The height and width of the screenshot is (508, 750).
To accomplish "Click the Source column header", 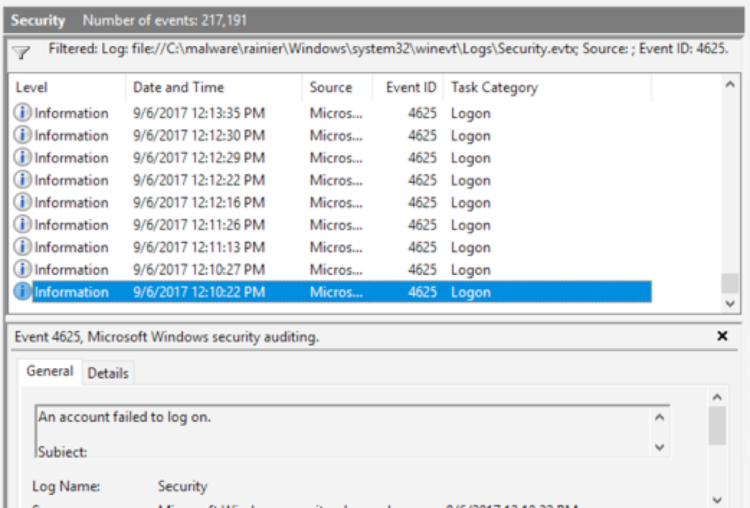I will (x=330, y=88).
